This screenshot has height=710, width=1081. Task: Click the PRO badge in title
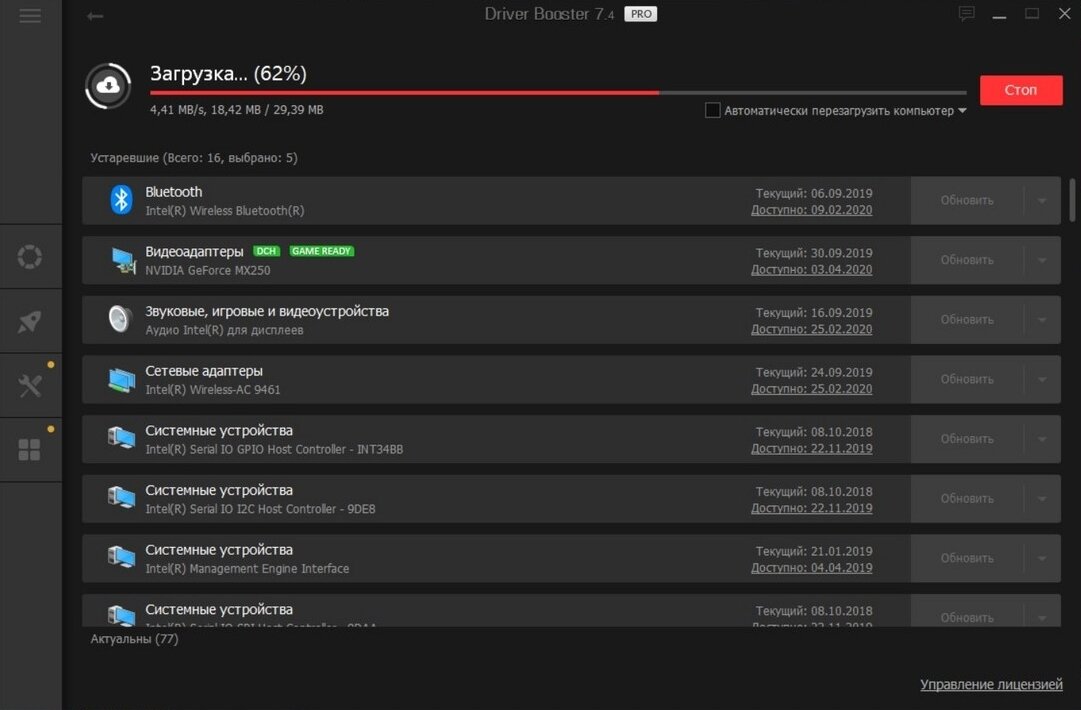click(x=640, y=14)
